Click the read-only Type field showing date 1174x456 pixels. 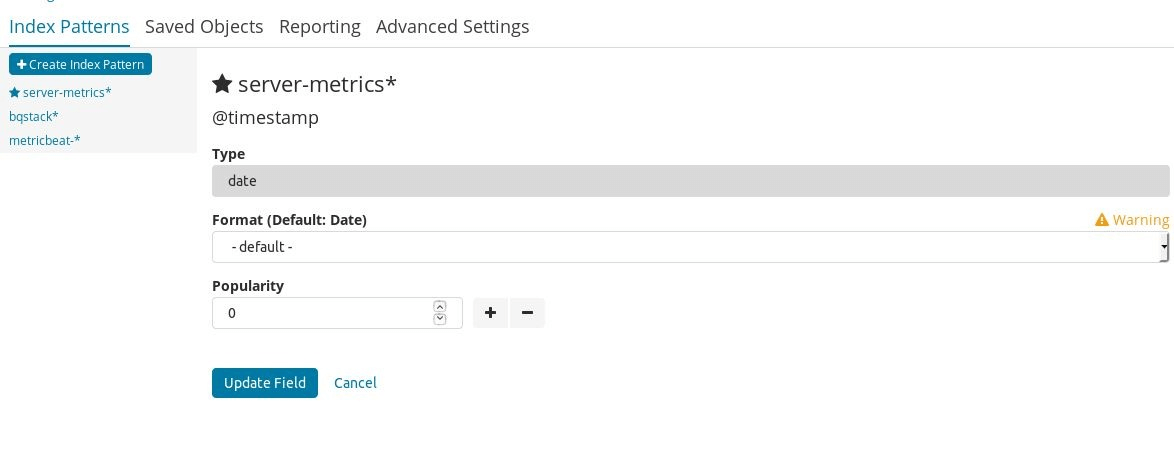click(690, 181)
